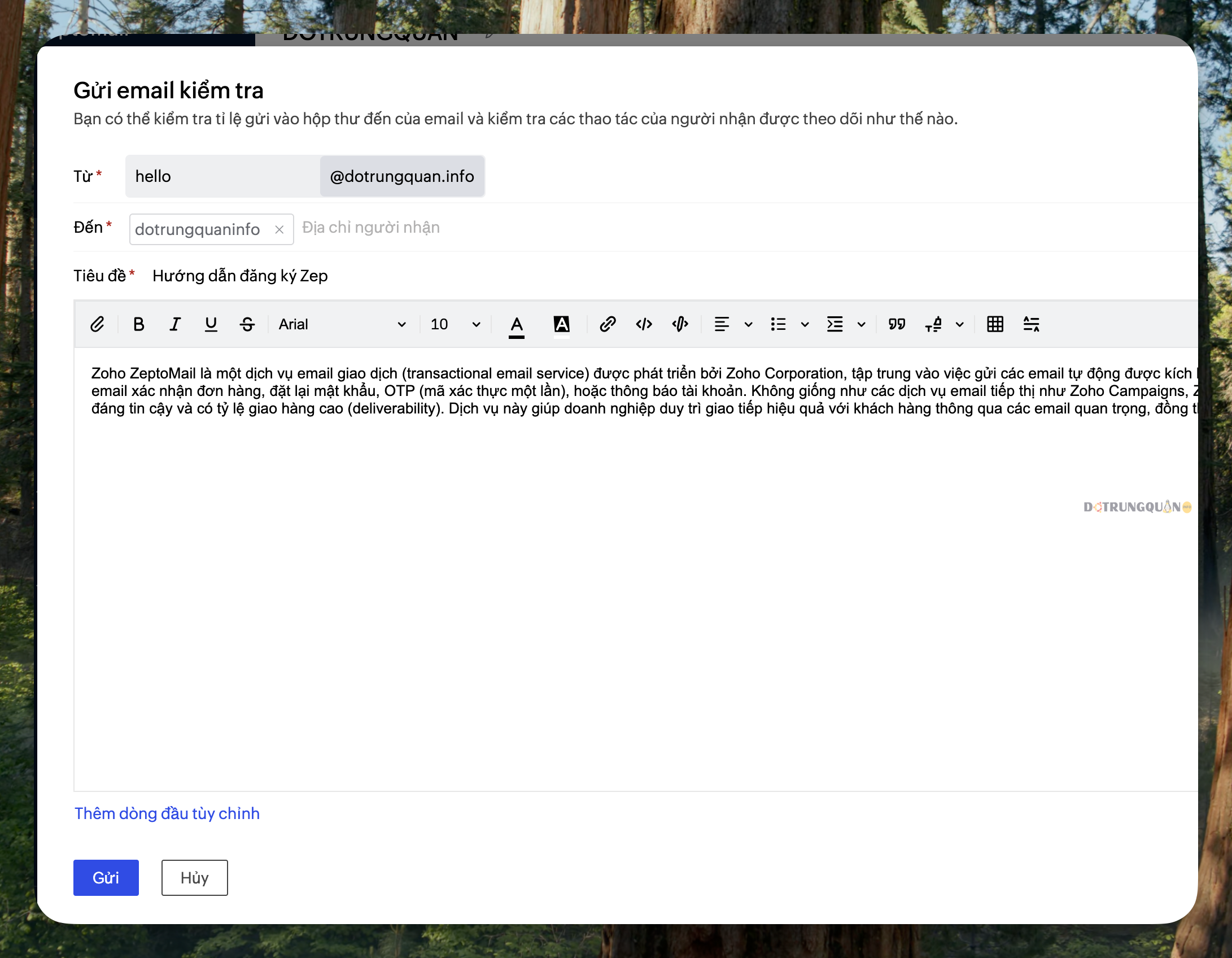This screenshot has width=1232, height=958.
Task: Open the Thêm dòng đầu tùy chỉnh link
Action: click(167, 813)
